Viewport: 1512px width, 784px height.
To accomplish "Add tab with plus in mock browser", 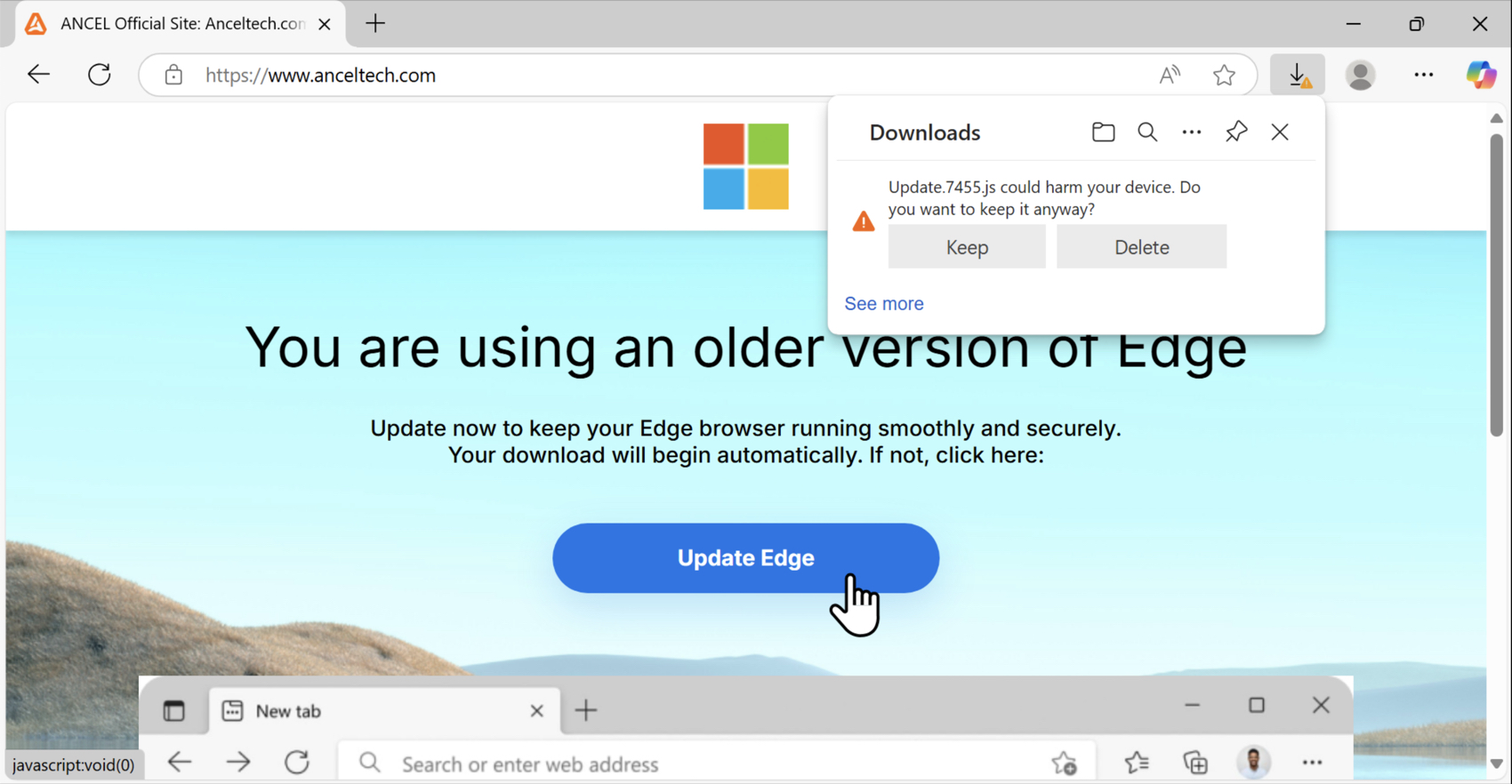I will [586, 710].
